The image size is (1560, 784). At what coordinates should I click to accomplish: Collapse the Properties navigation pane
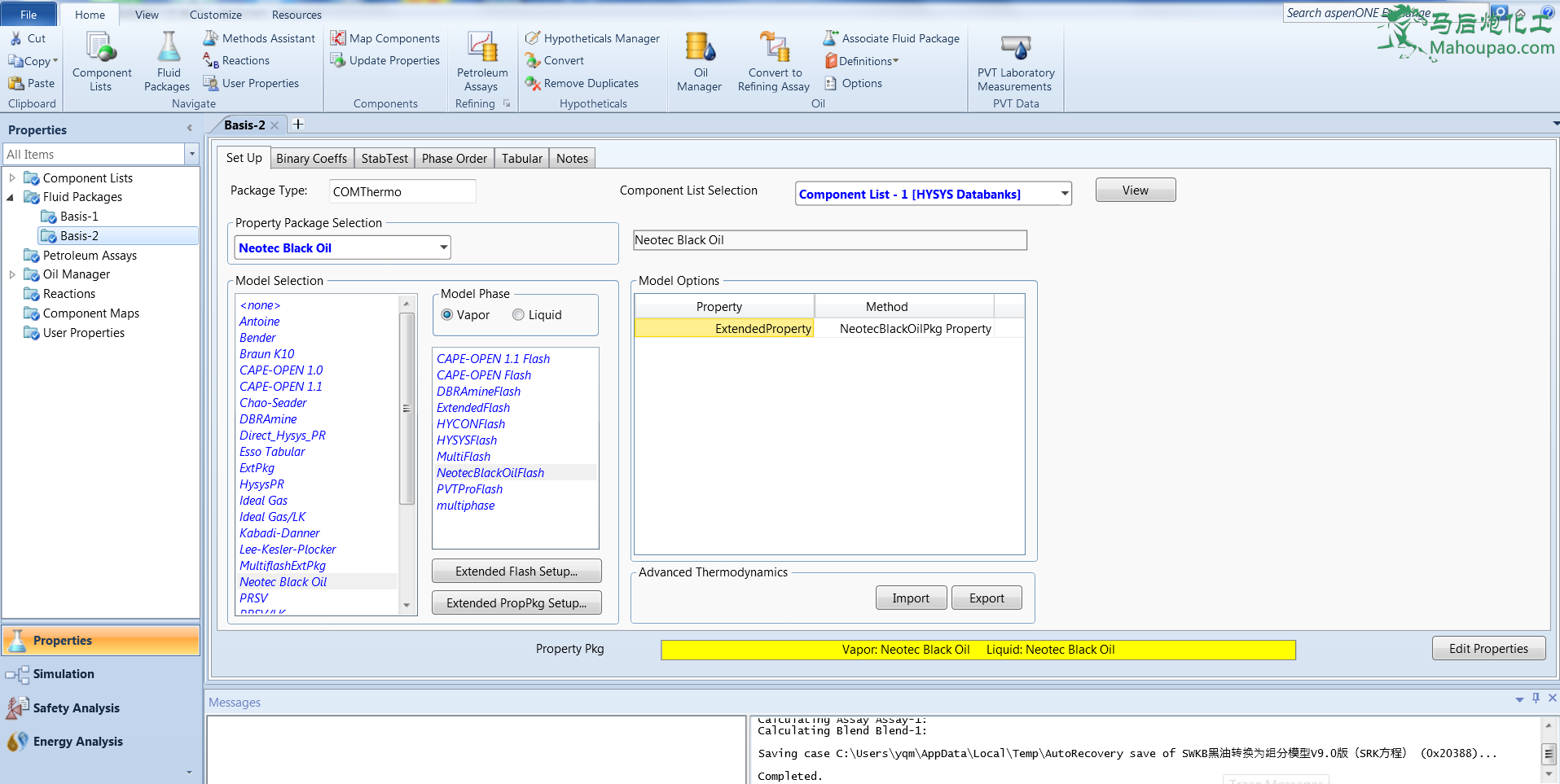point(189,129)
